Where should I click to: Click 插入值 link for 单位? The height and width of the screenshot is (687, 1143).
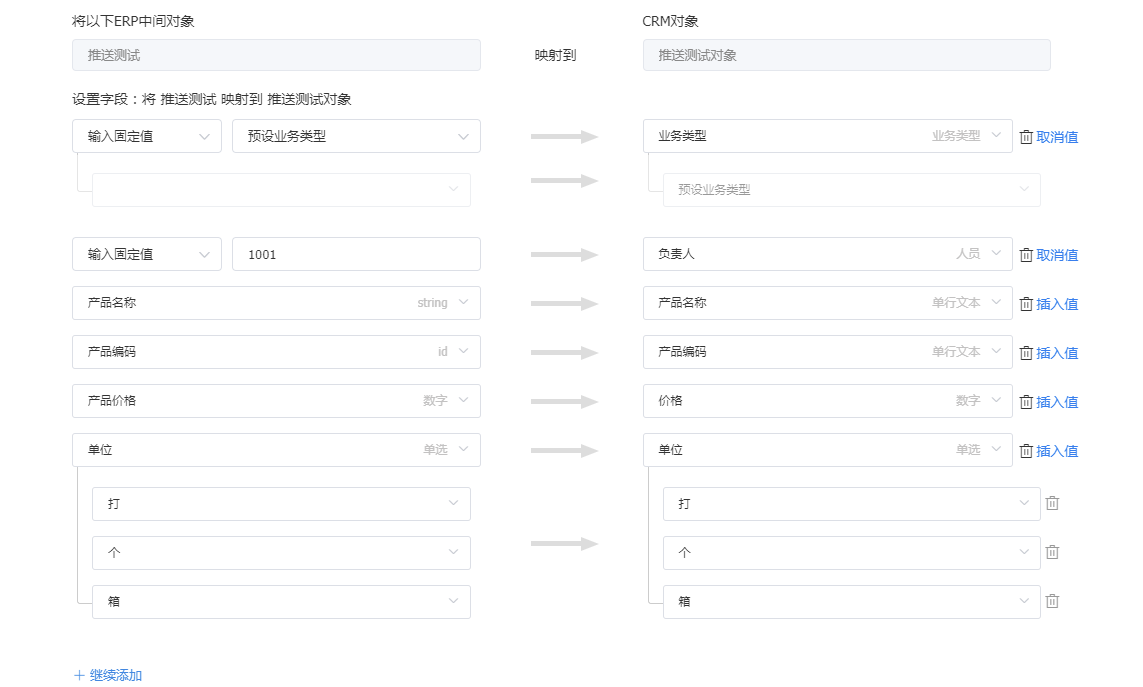[x=1057, y=451]
